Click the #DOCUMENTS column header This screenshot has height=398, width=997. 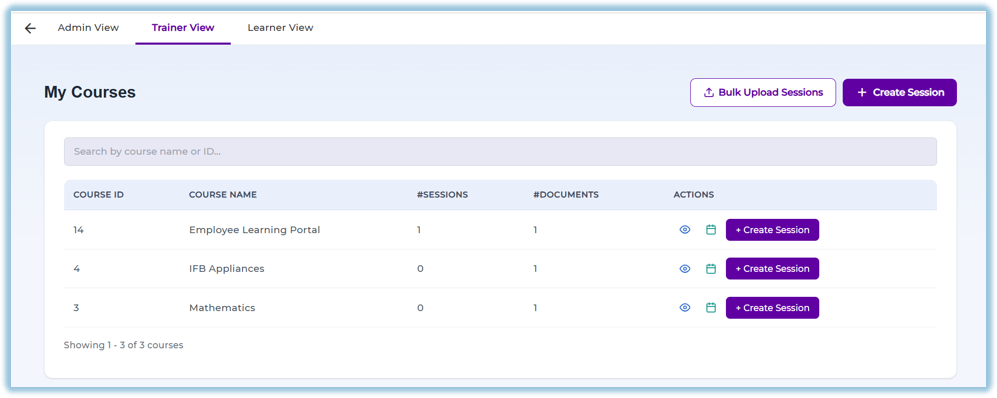(x=566, y=195)
